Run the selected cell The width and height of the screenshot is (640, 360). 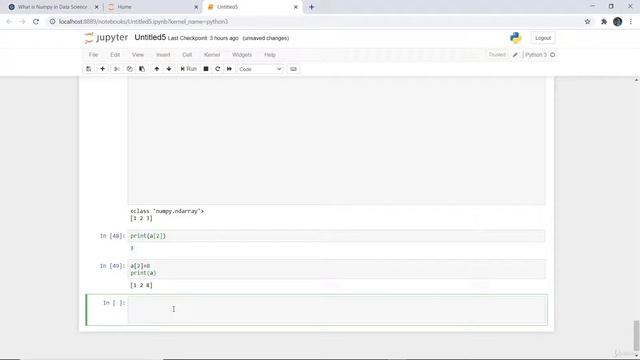click(189, 69)
